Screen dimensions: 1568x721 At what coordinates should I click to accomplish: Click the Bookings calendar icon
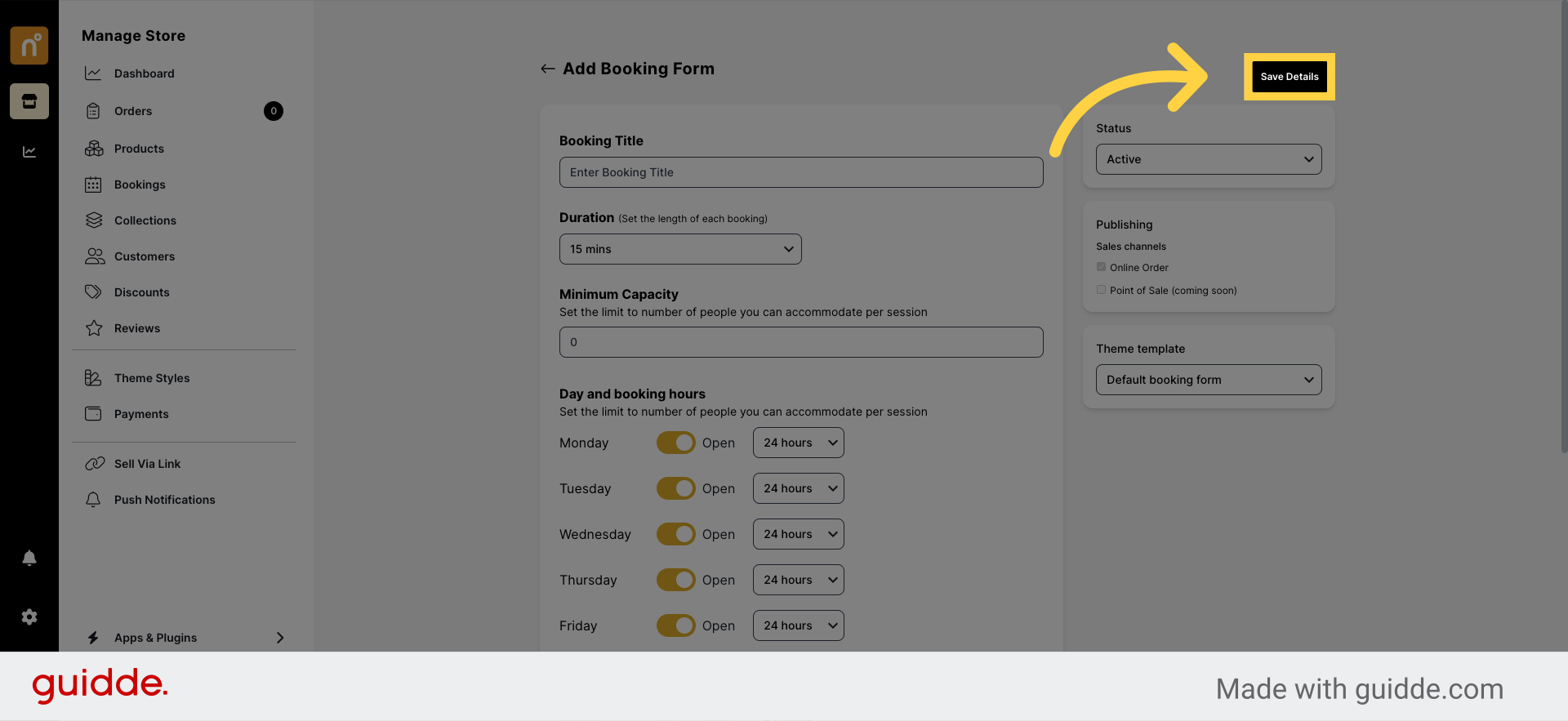[94, 185]
